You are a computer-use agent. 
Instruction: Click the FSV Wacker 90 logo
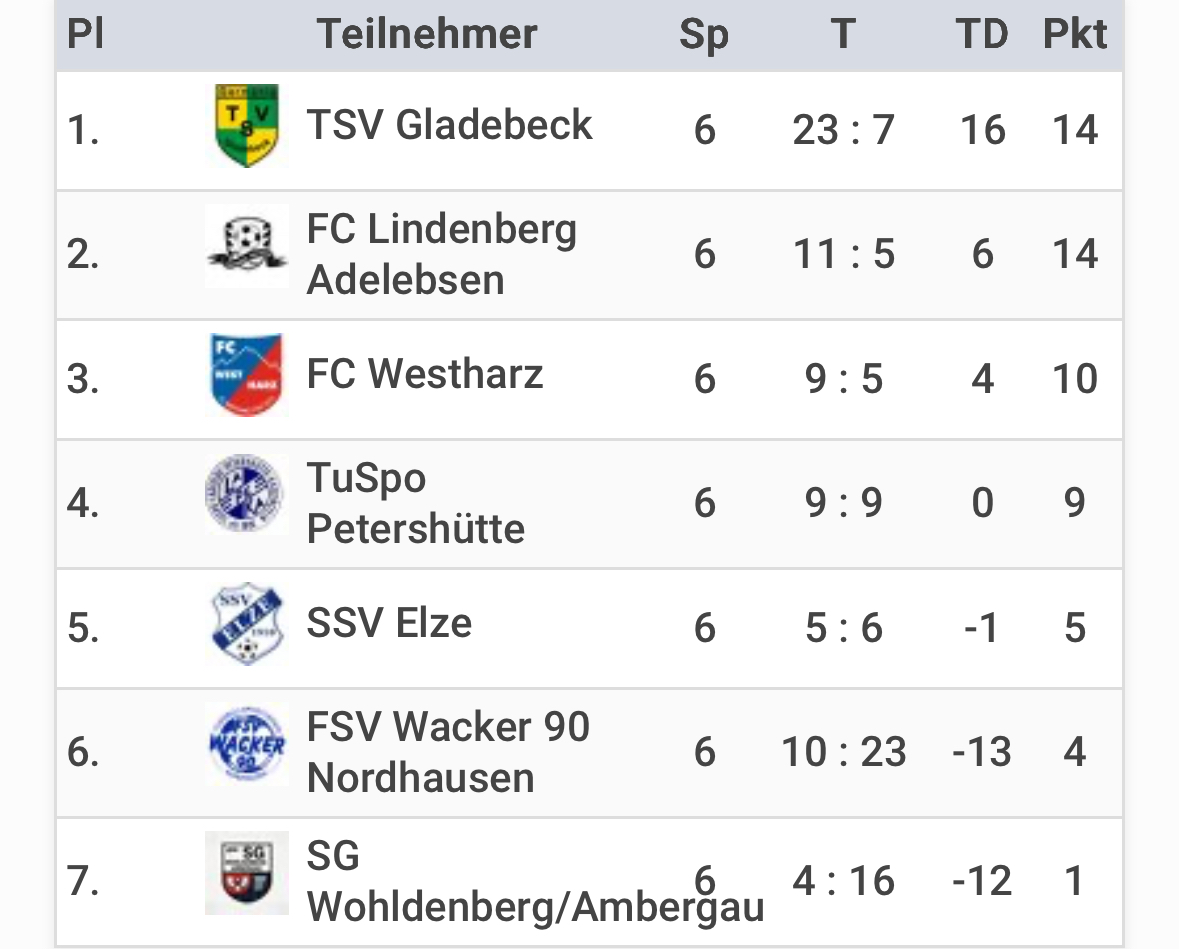[x=247, y=744]
